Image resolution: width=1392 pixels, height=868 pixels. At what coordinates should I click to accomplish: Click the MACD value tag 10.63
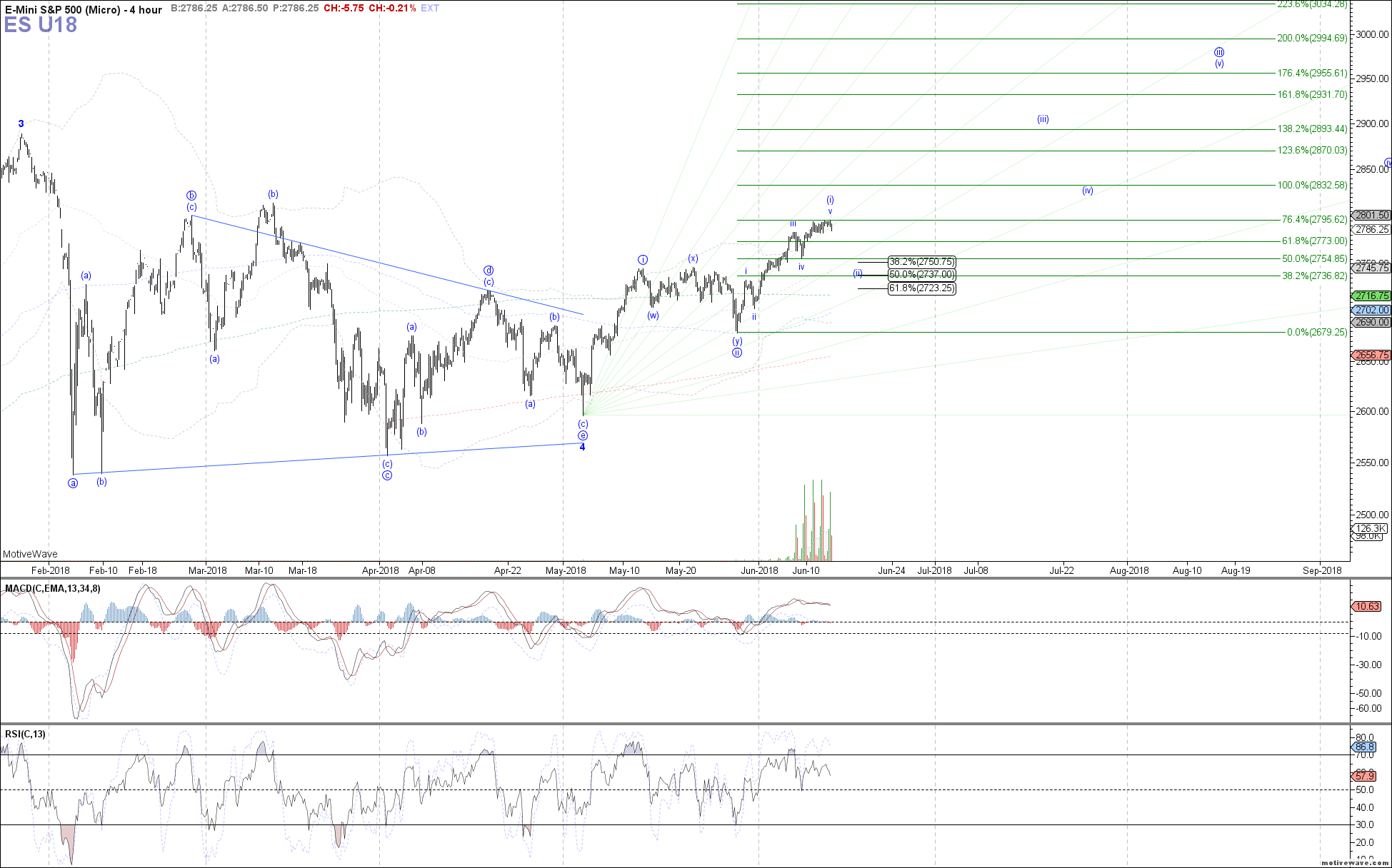click(1367, 606)
